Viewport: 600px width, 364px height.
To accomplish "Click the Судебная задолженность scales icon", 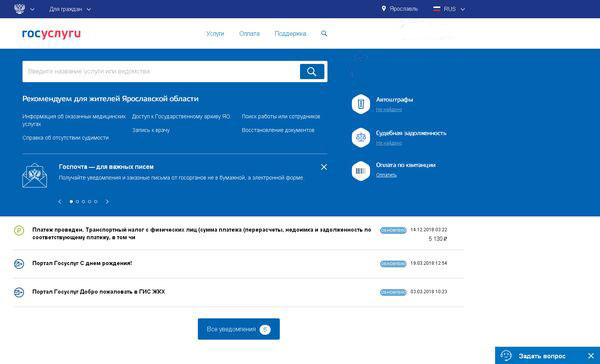I will (361, 137).
